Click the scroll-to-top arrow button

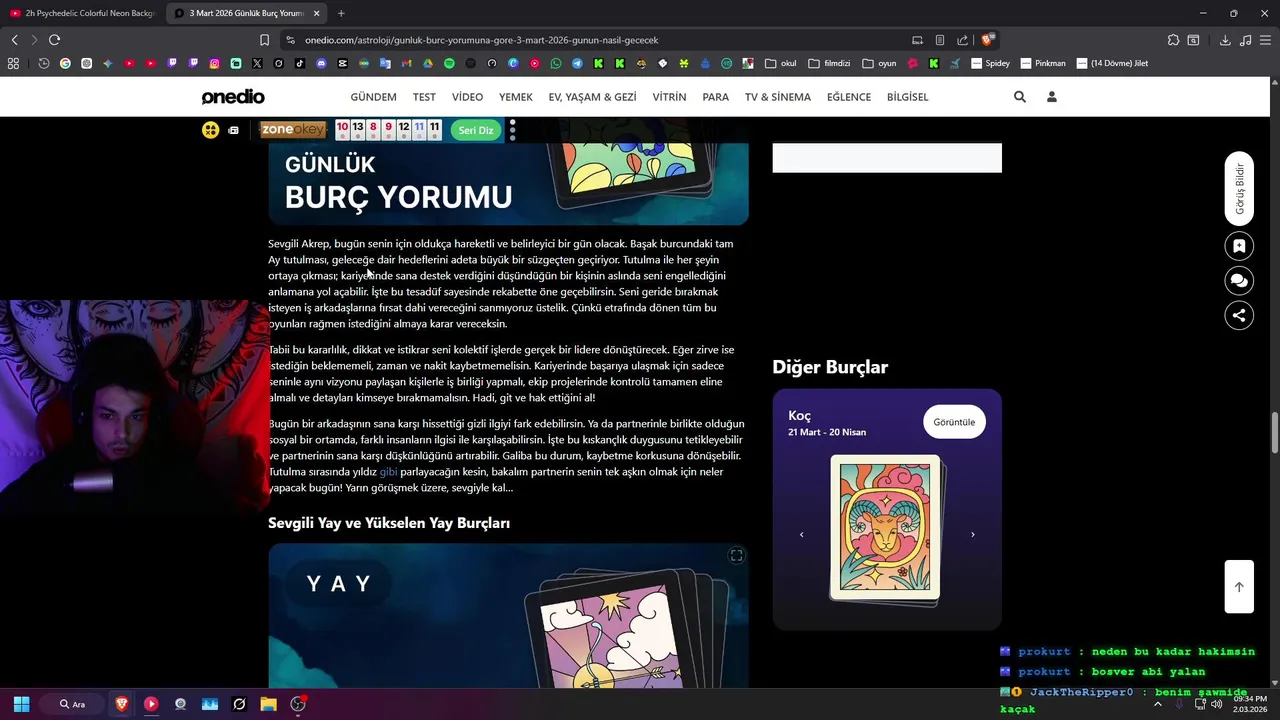point(1239,587)
